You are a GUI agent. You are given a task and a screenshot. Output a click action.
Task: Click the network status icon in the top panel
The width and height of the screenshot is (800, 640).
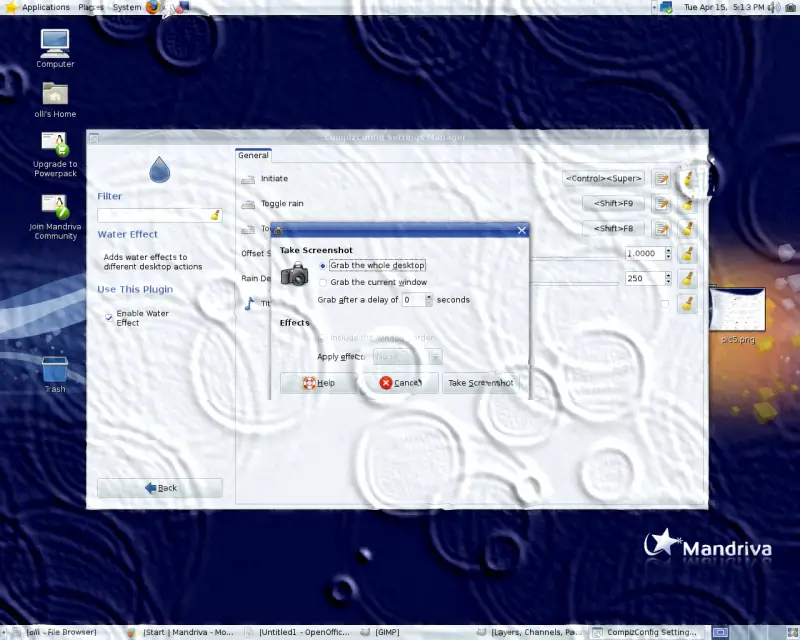(x=666, y=7)
